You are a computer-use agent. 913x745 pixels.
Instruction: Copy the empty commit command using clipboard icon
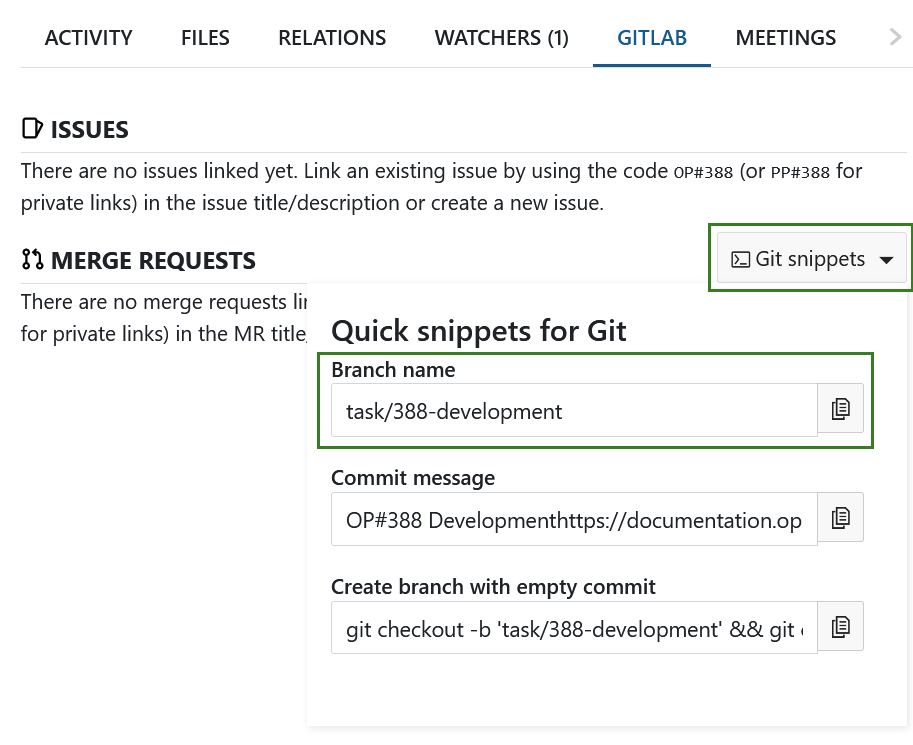pos(840,626)
